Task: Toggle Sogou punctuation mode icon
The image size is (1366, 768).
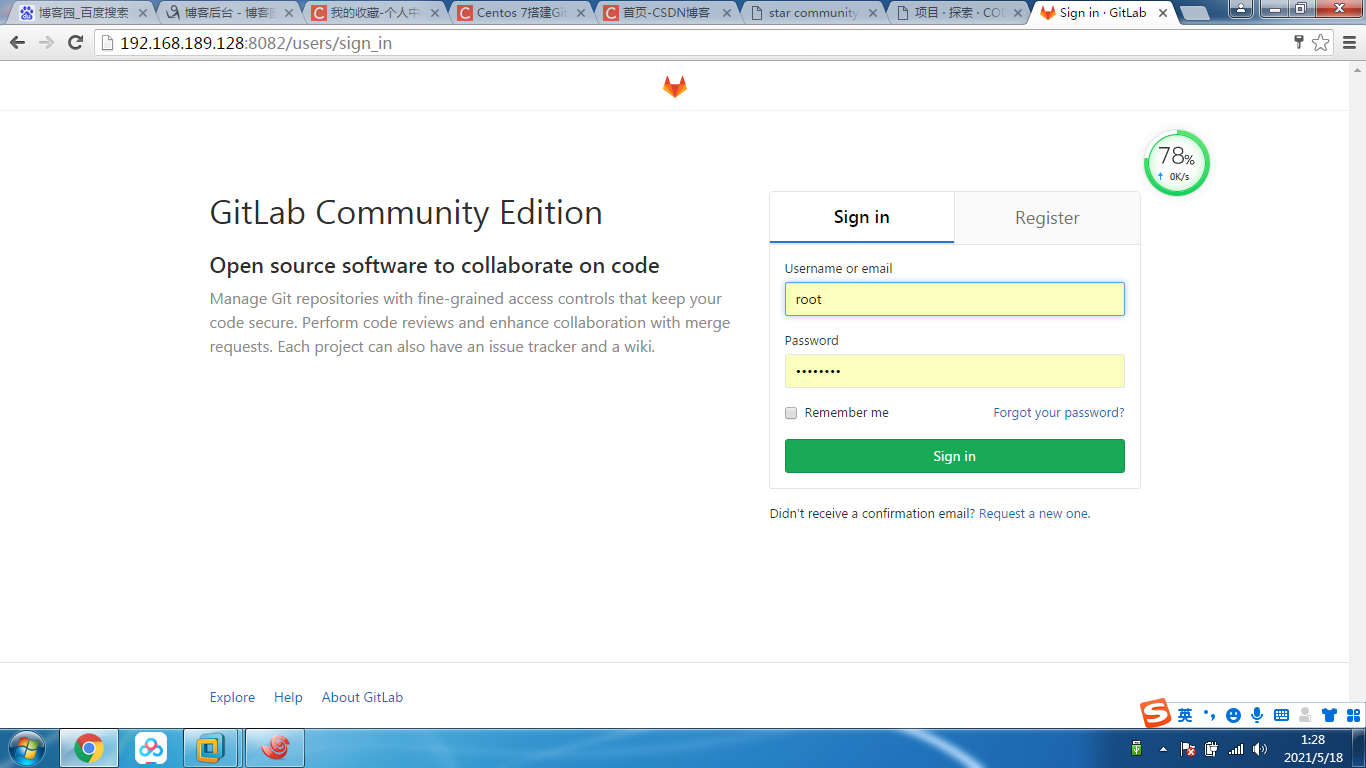Action: (1209, 715)
